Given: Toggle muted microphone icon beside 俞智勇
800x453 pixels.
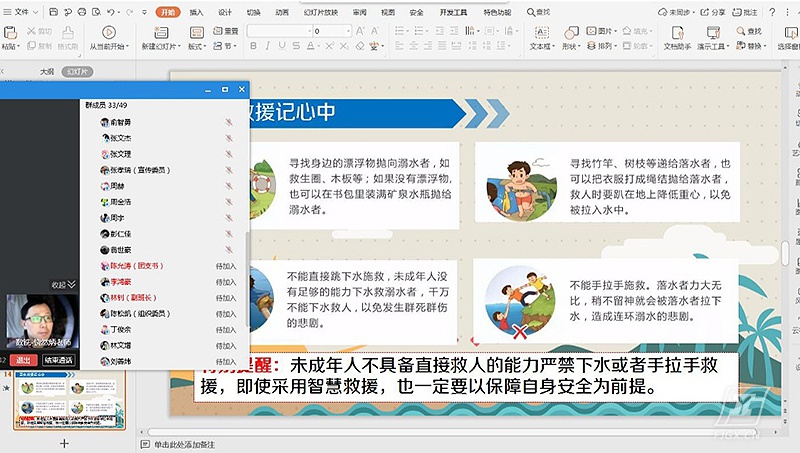Looking at the screenshot, I should (x=229, y=121).
